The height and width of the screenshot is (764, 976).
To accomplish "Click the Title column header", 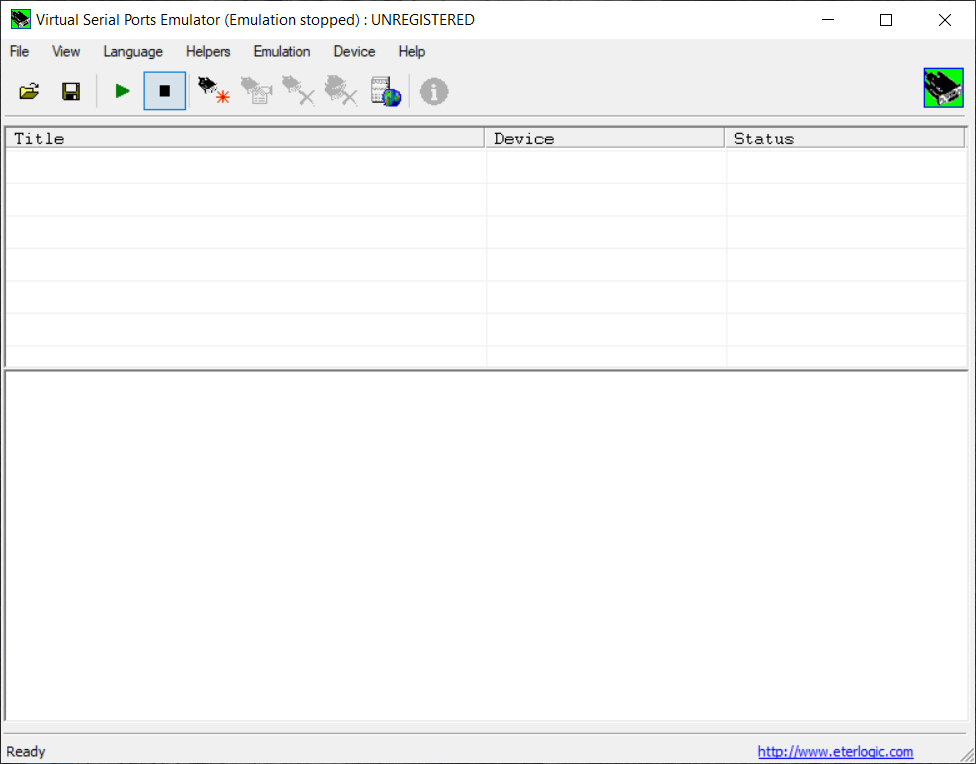I will coord(245,138).
